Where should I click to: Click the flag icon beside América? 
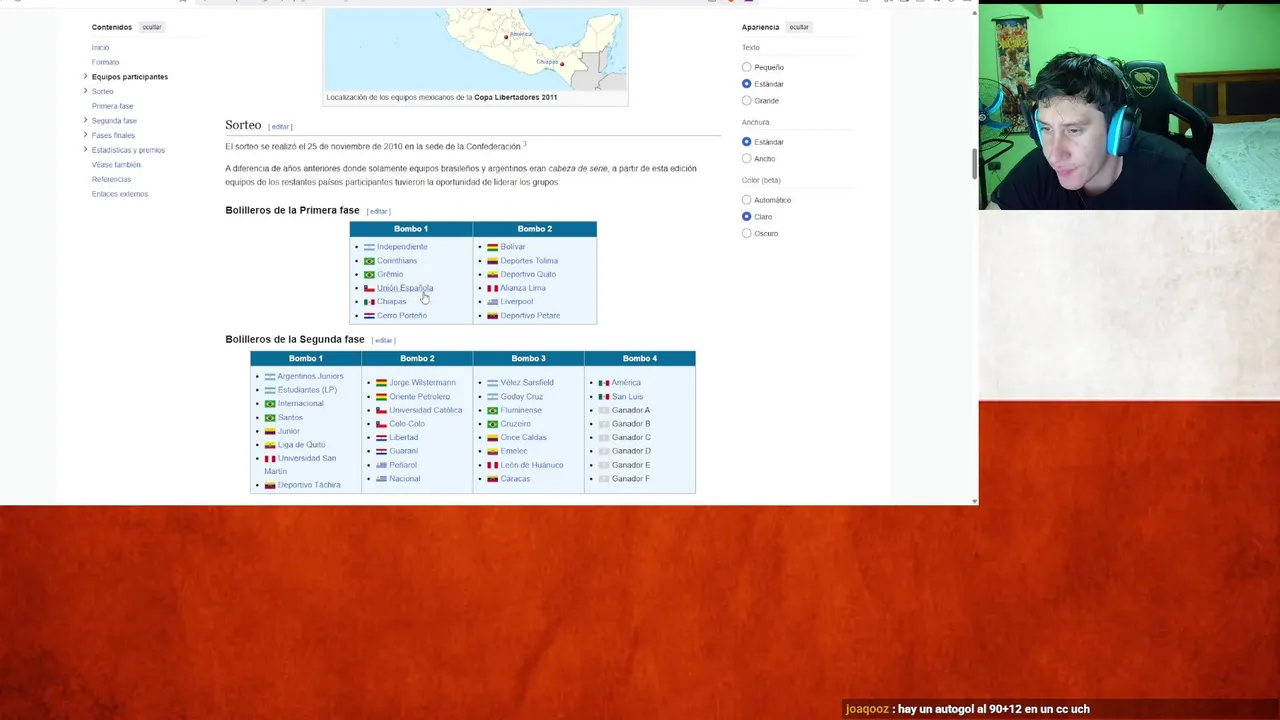click(x=604, y=383)
